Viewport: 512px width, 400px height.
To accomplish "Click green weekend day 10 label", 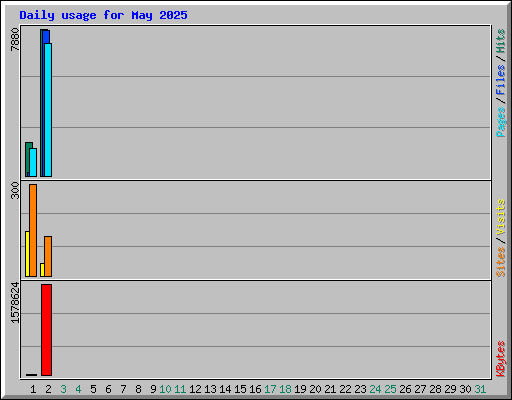I will 165,389.
